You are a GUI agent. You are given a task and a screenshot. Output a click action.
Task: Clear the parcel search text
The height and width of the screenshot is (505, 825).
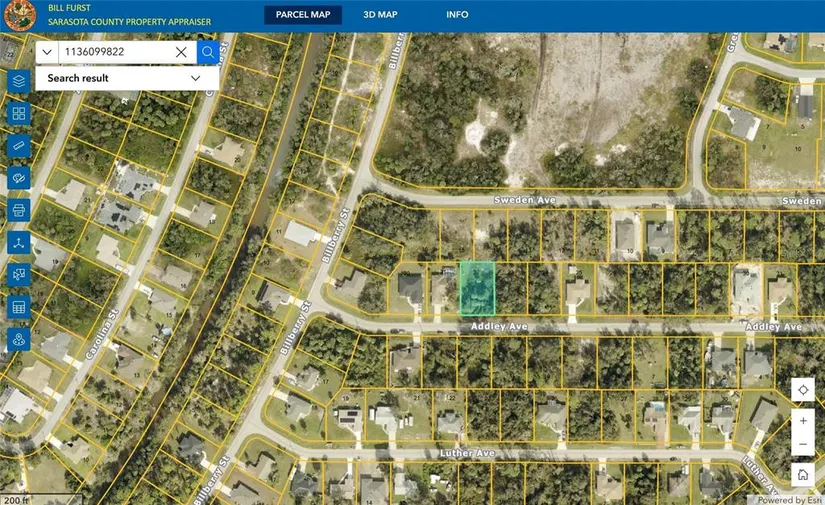(181, 52)
